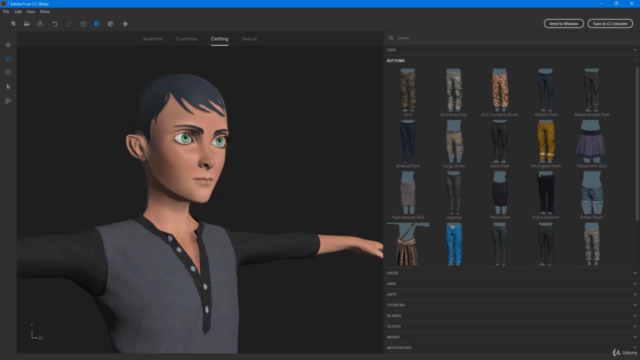This screenshot has height=360, width=640.
Task: Choose the ACU Tucked In Boots pants
Action: (500, 91)
